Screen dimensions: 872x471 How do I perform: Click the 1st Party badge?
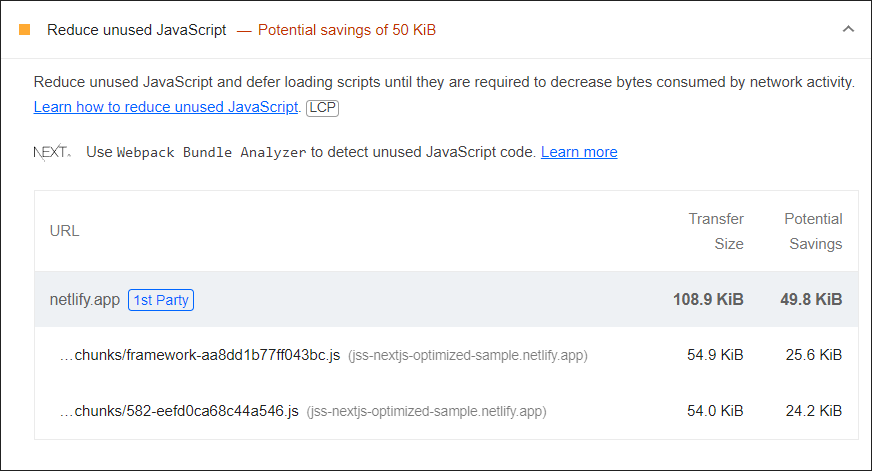pyautogui.click(x=161, y=299)
